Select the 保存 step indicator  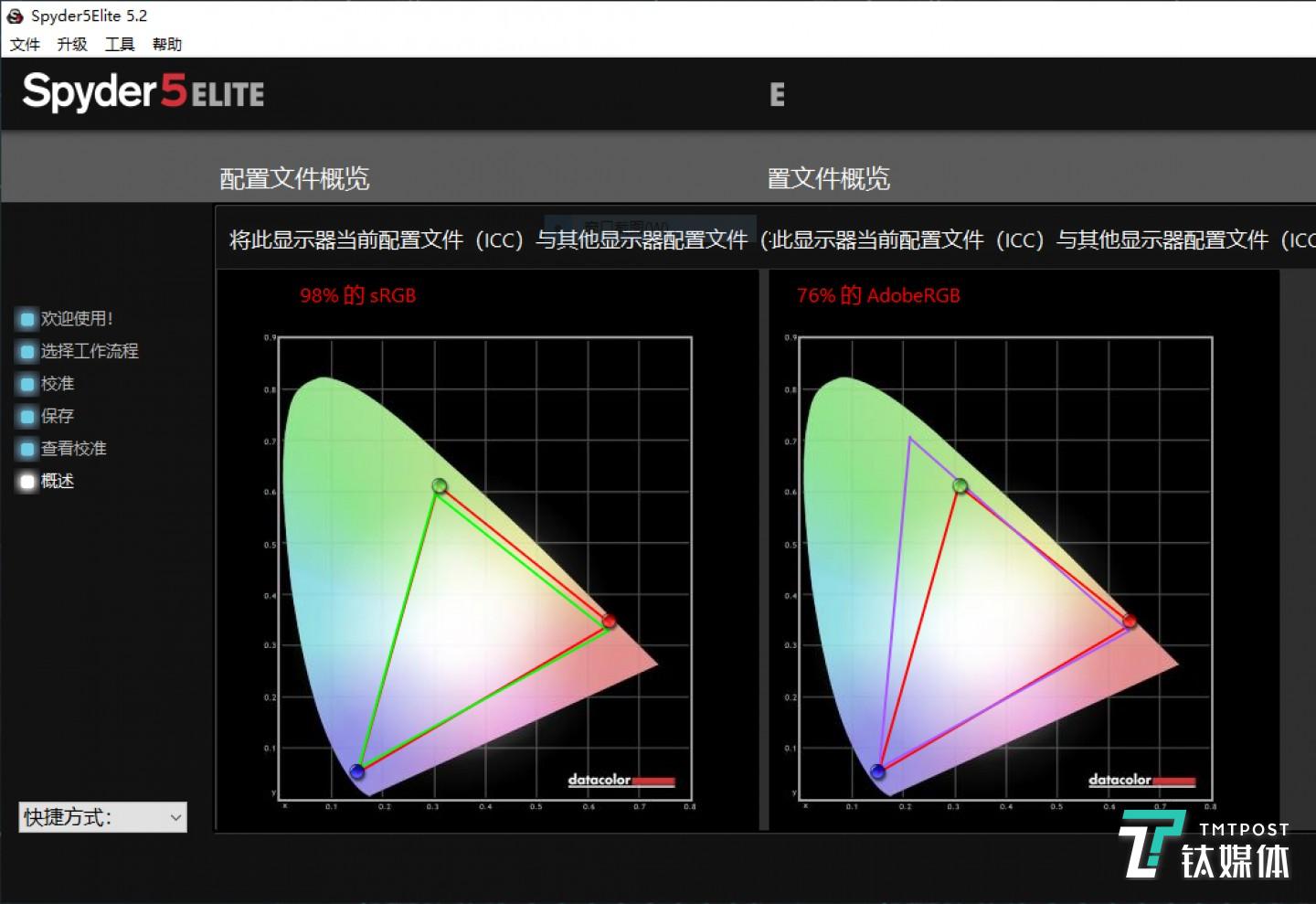point(27,416)
